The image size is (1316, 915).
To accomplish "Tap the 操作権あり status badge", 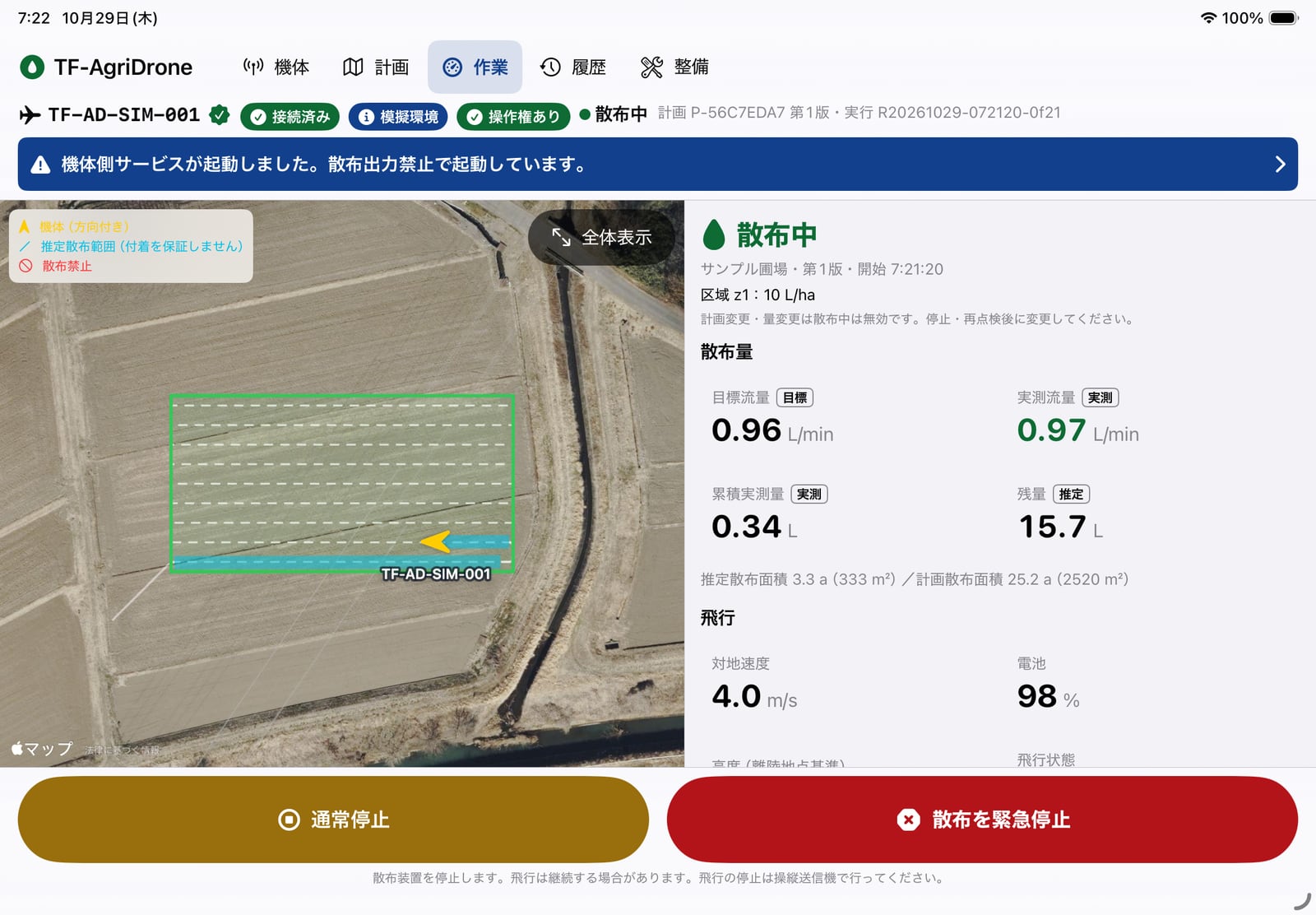I will click(514, 117).
